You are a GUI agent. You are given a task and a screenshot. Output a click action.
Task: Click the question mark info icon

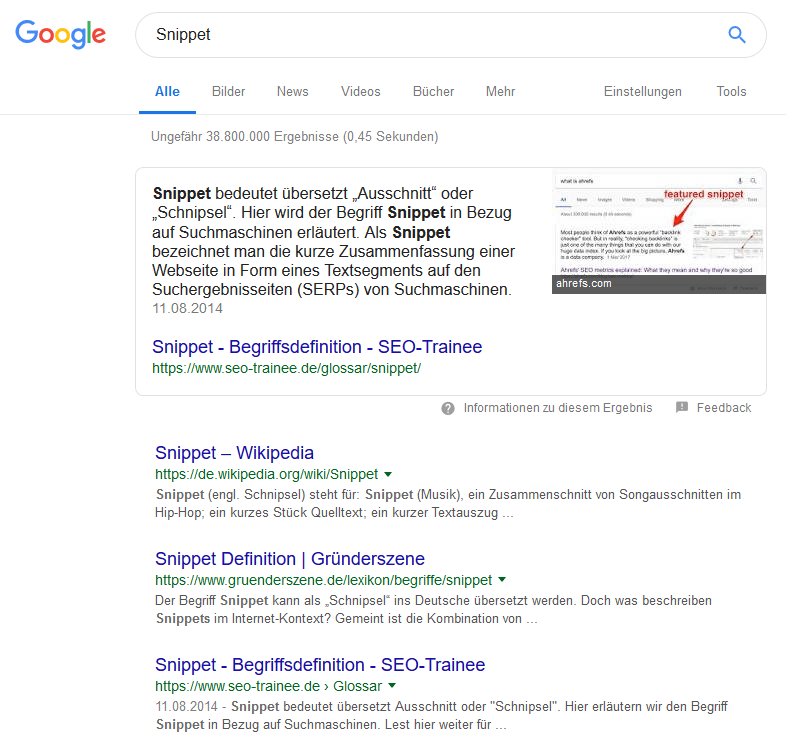click(x=448, y=408)
